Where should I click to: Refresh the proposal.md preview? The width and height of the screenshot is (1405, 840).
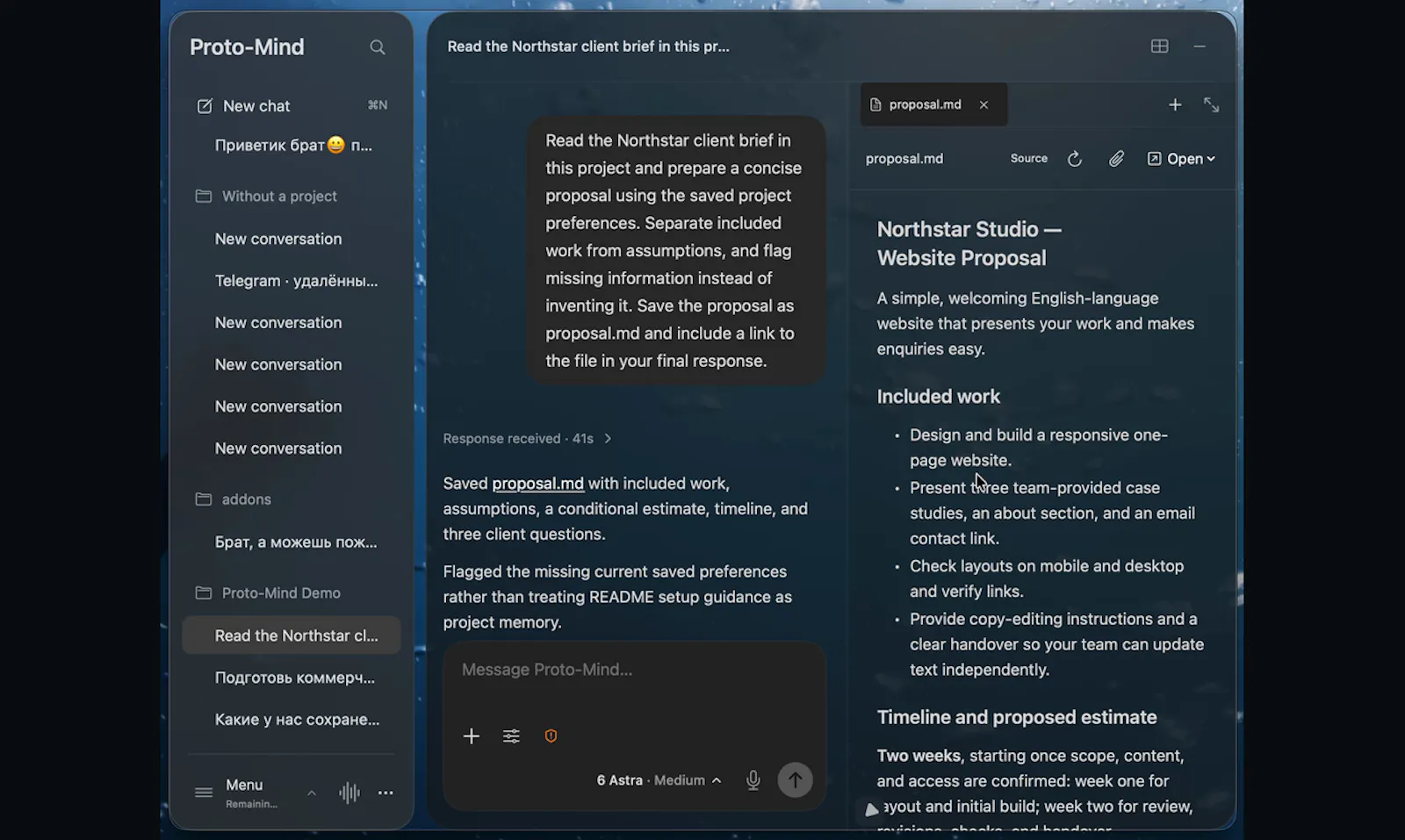click(1075, 159)
